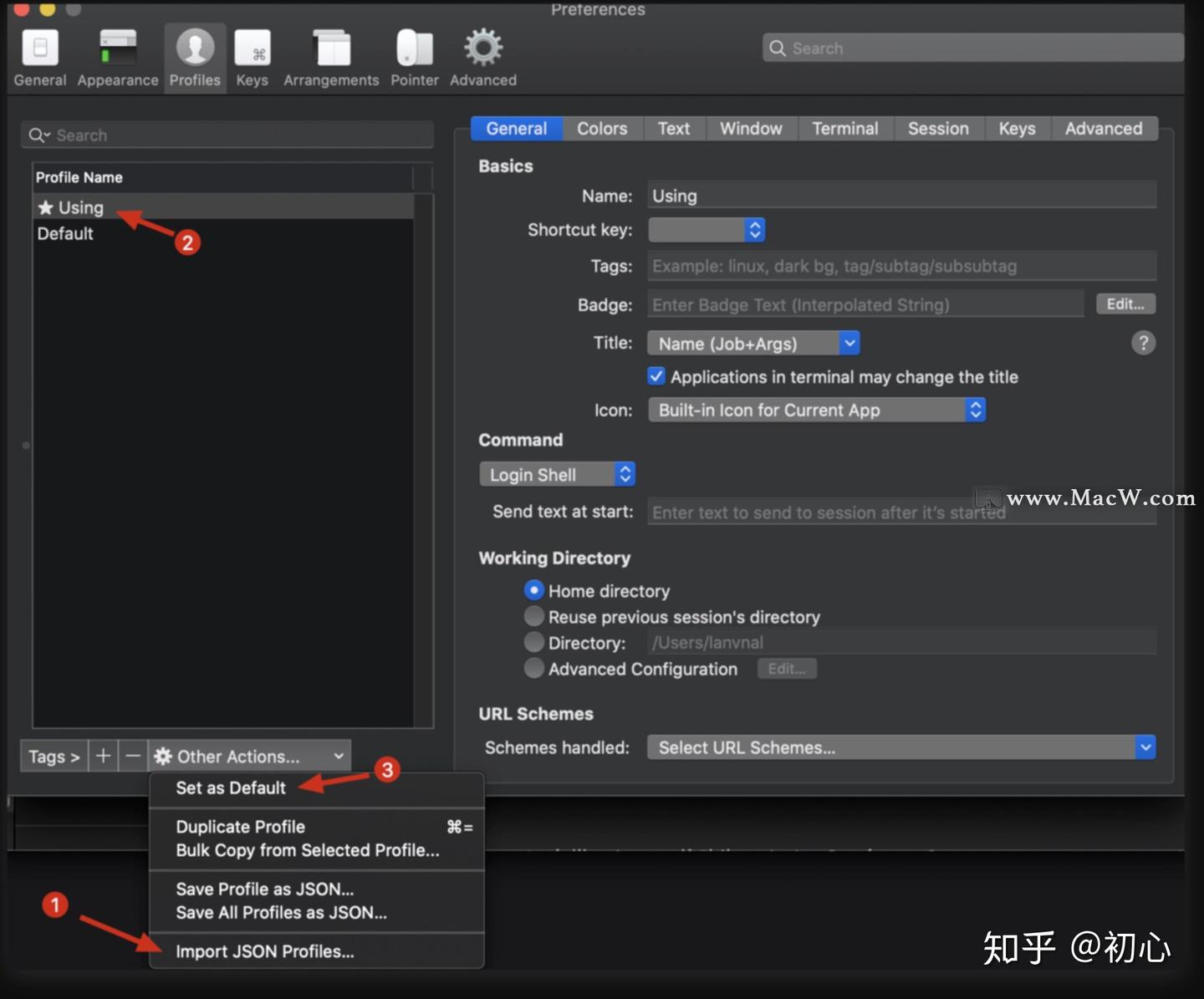
Task: Select Reuse previous session's directory option
Action: (x=534, y=616)
